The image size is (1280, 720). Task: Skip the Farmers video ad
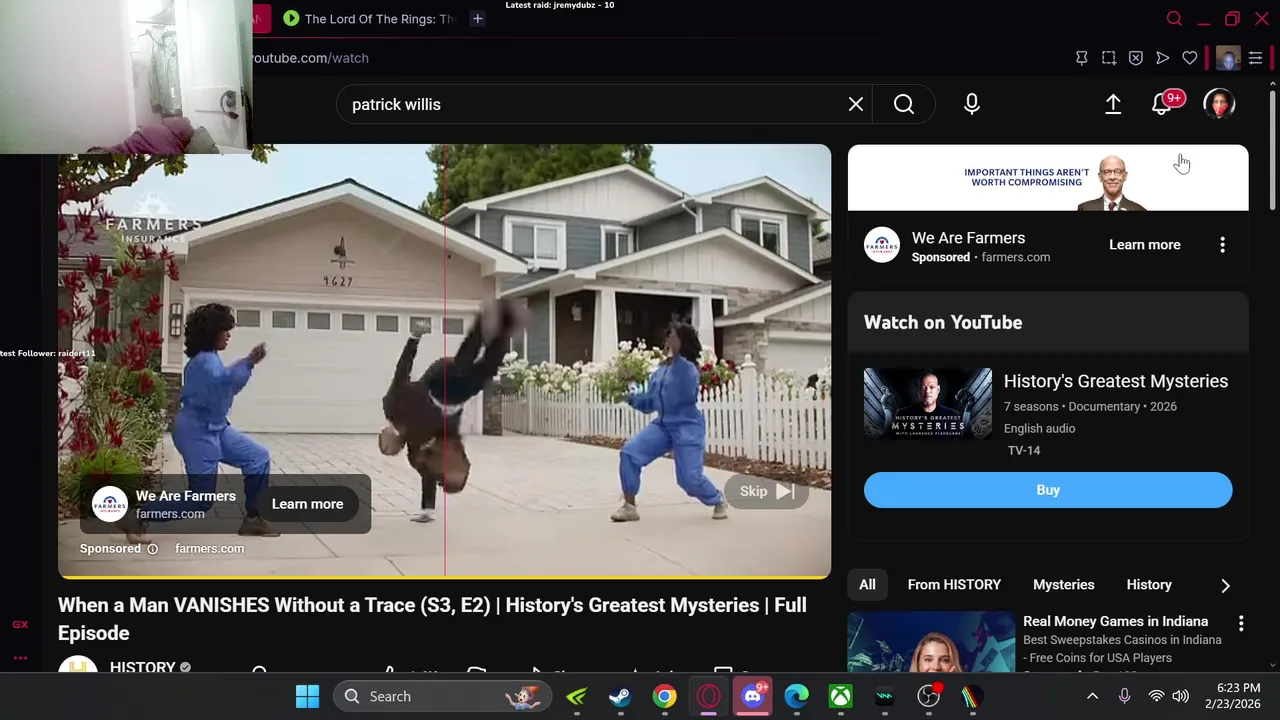(x=767, y=491)
